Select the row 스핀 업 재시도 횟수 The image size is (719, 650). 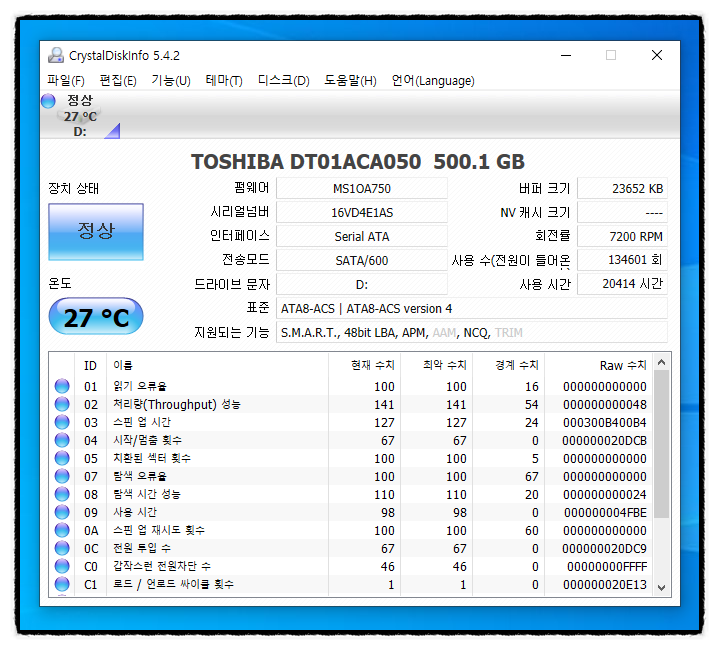[x=351, y=530]
